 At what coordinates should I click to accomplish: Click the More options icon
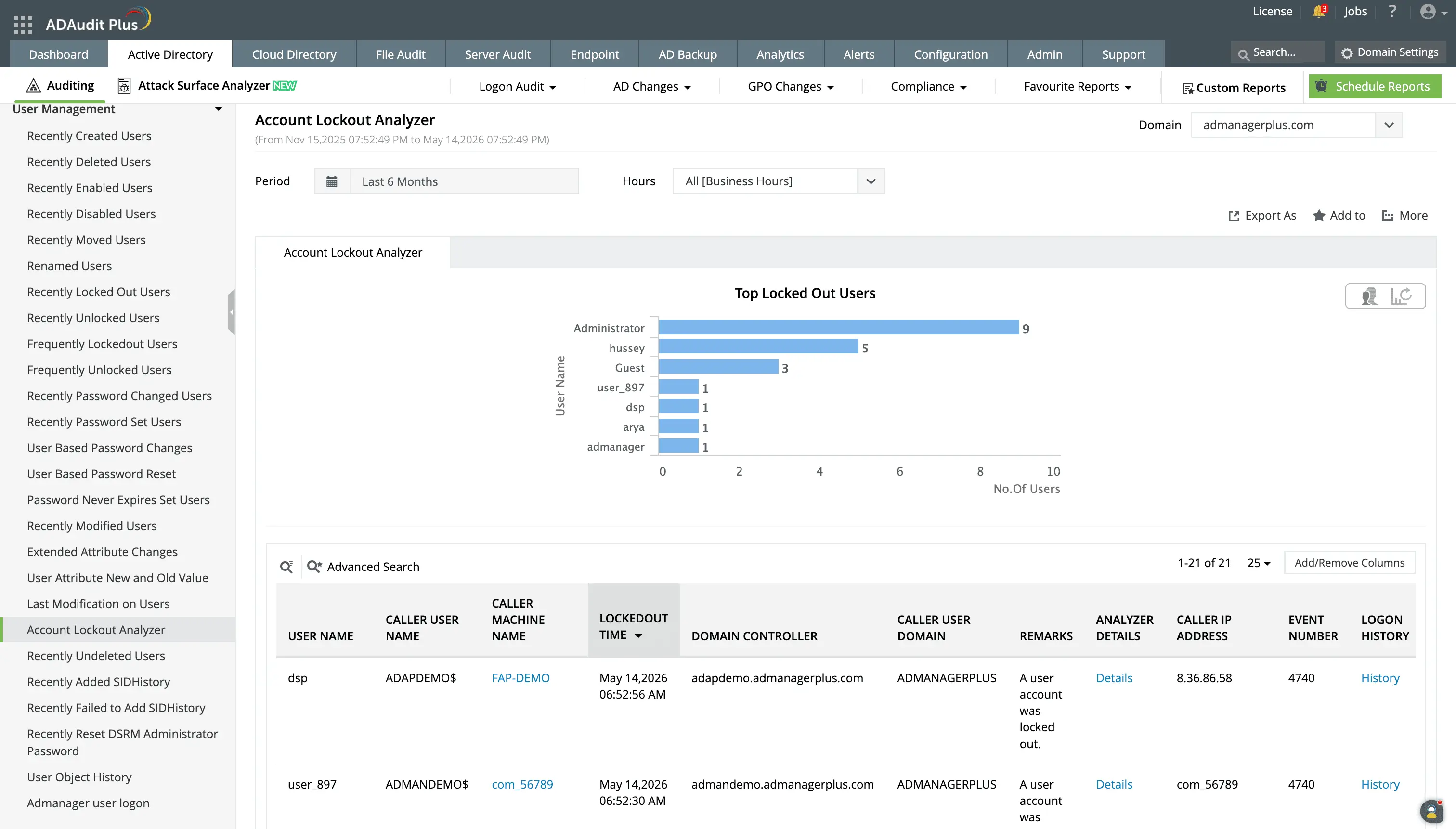pos(1388,216)
